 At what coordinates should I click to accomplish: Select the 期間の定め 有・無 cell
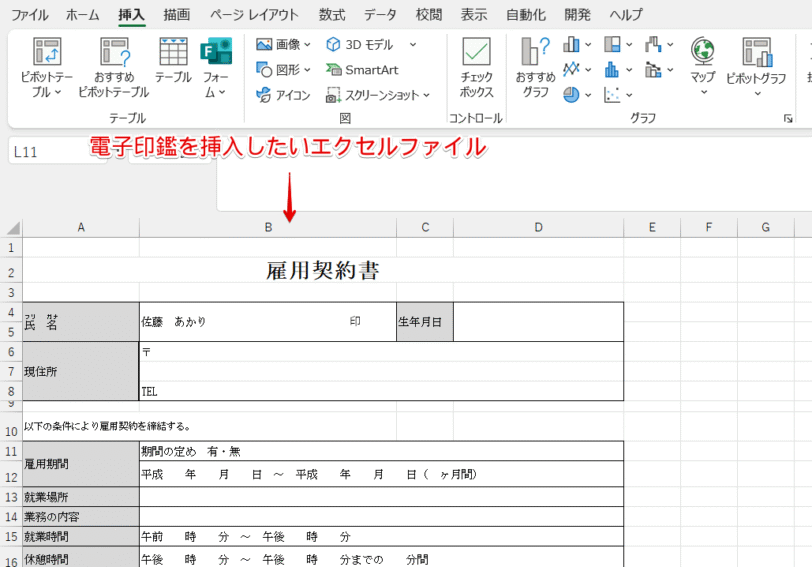[381, 452]
